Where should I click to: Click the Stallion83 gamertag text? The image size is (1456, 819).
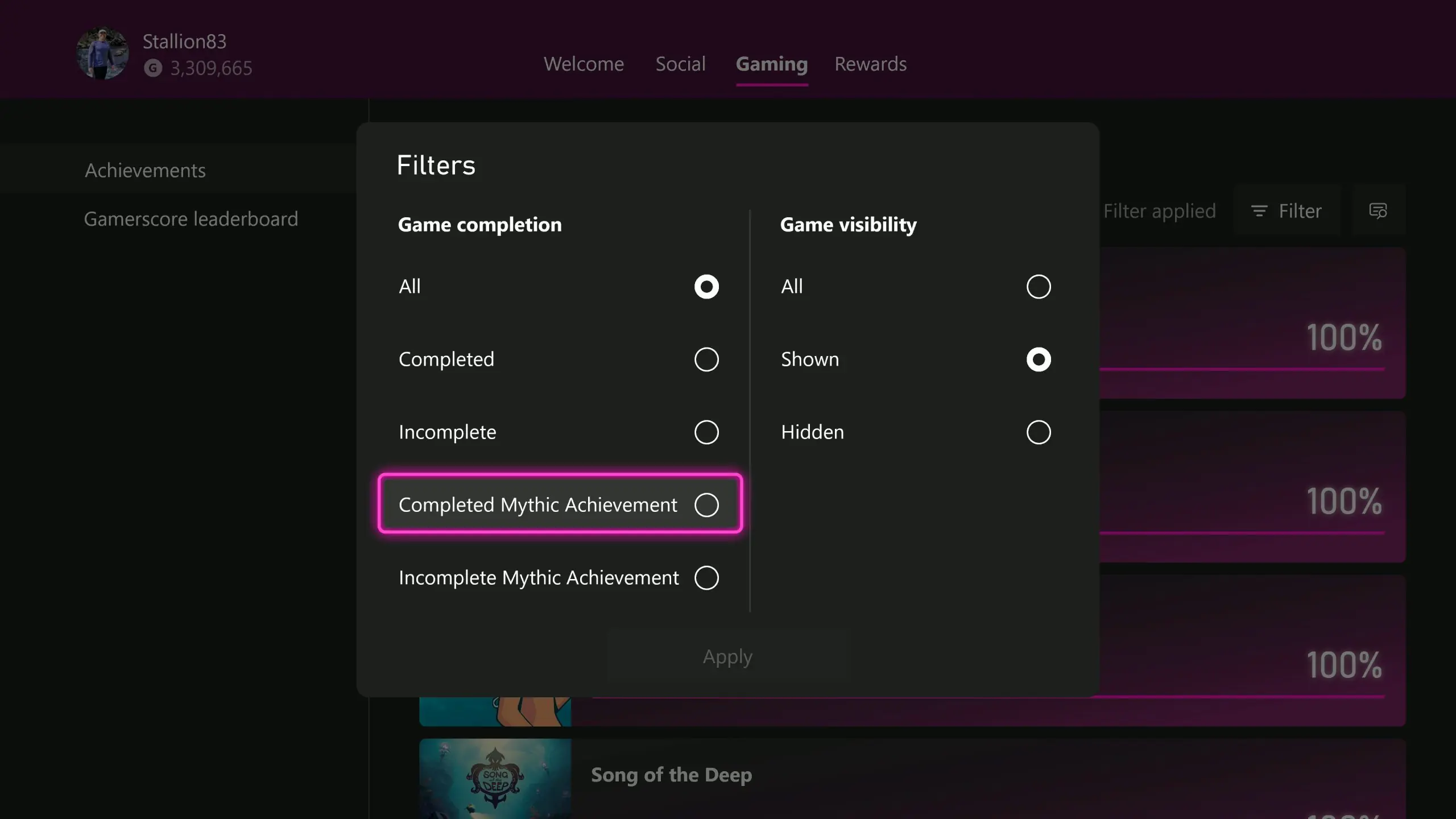click(184, 41)
